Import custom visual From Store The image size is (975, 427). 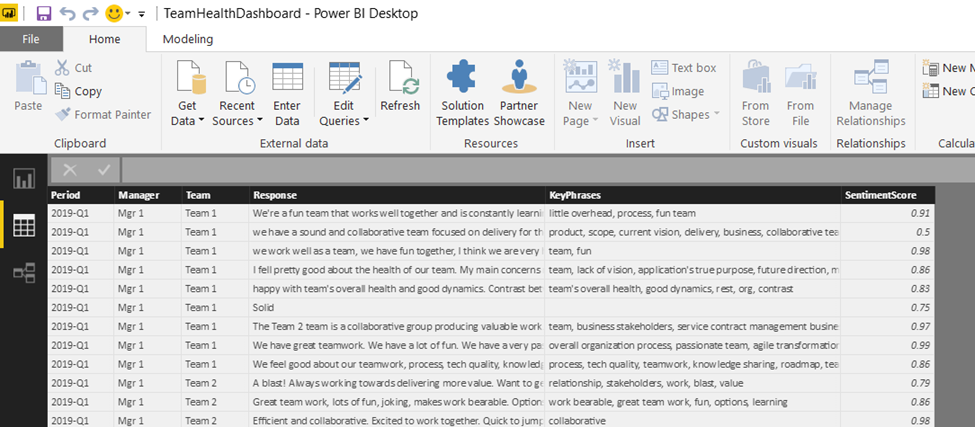click(756, 93)
